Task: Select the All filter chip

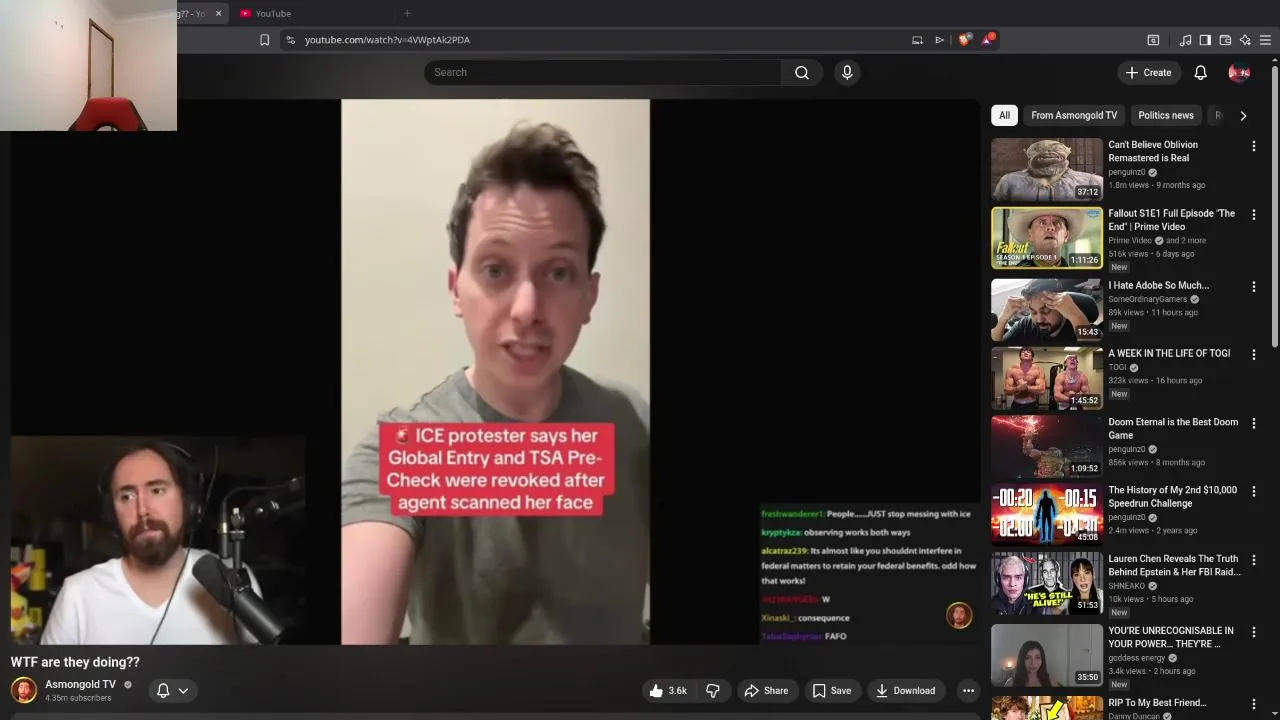Action: (1004, 115)
